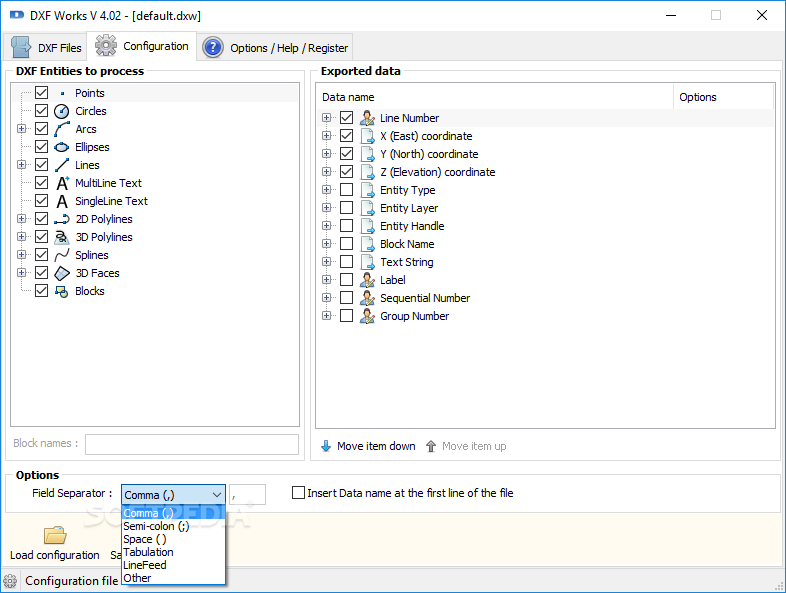
Task: Choose LineFeed from separator list
Action: tap(173, 565)
